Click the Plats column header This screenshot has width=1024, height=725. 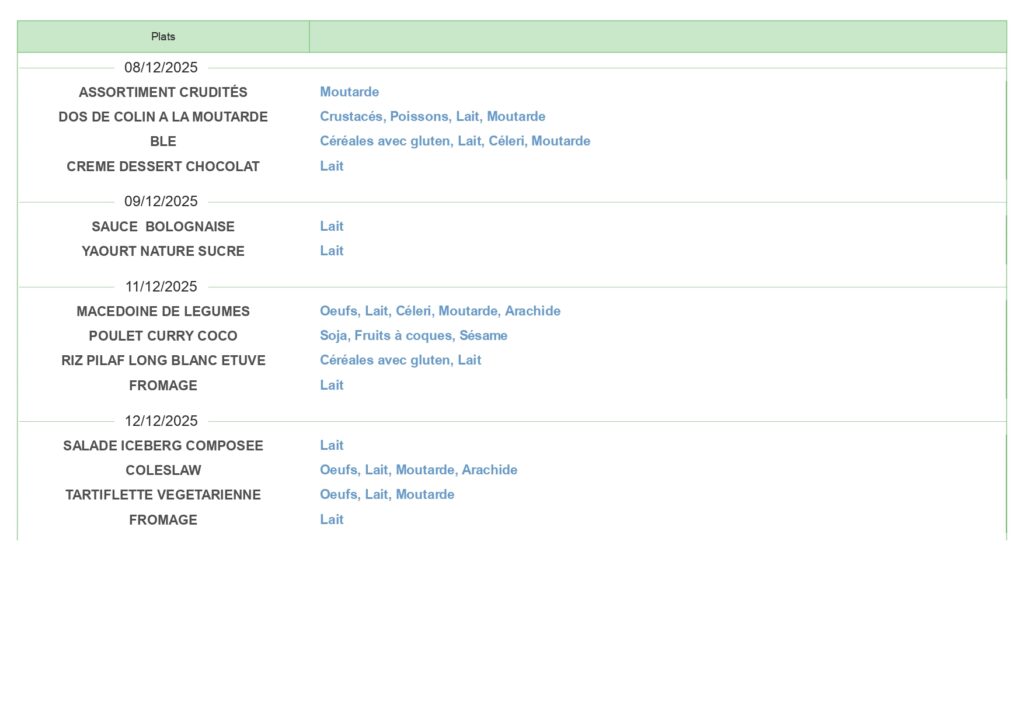[163, 37]
